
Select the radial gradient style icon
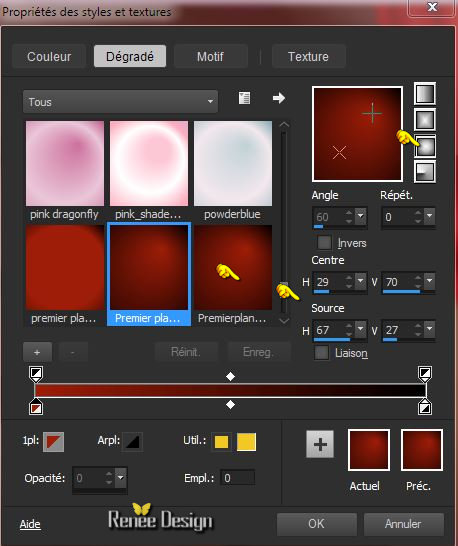coord(425,171)
